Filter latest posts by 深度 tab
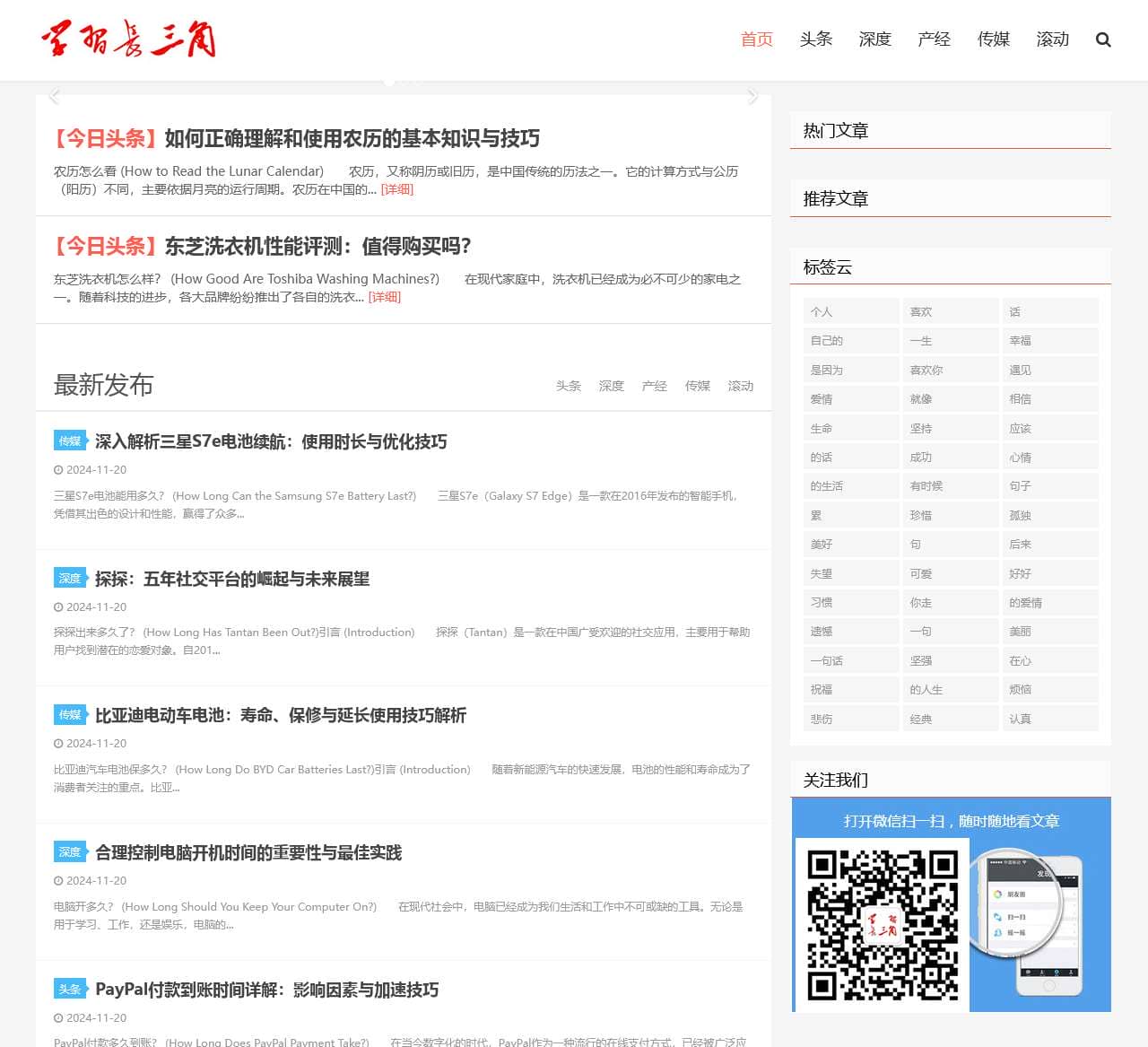 pos(612,386)
